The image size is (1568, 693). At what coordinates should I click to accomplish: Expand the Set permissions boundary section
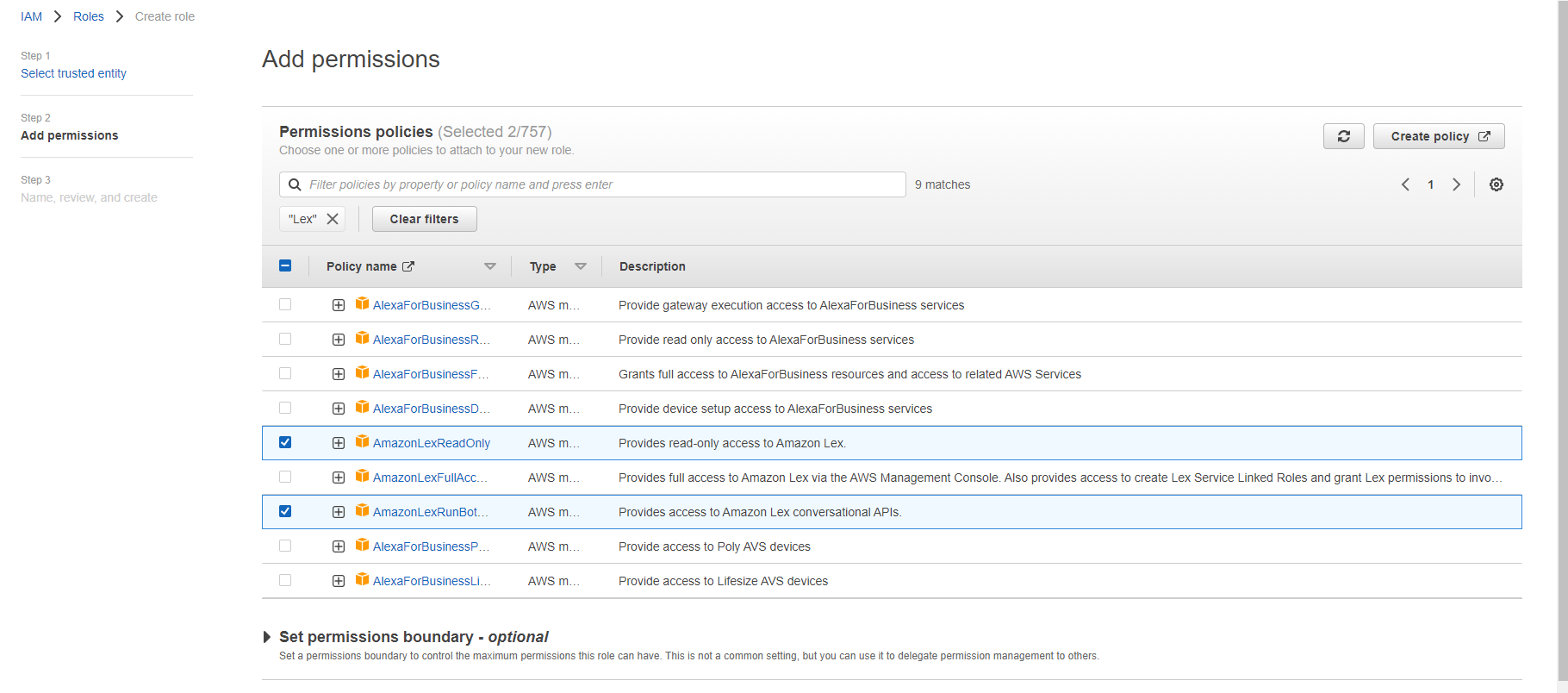coord(267,637)
